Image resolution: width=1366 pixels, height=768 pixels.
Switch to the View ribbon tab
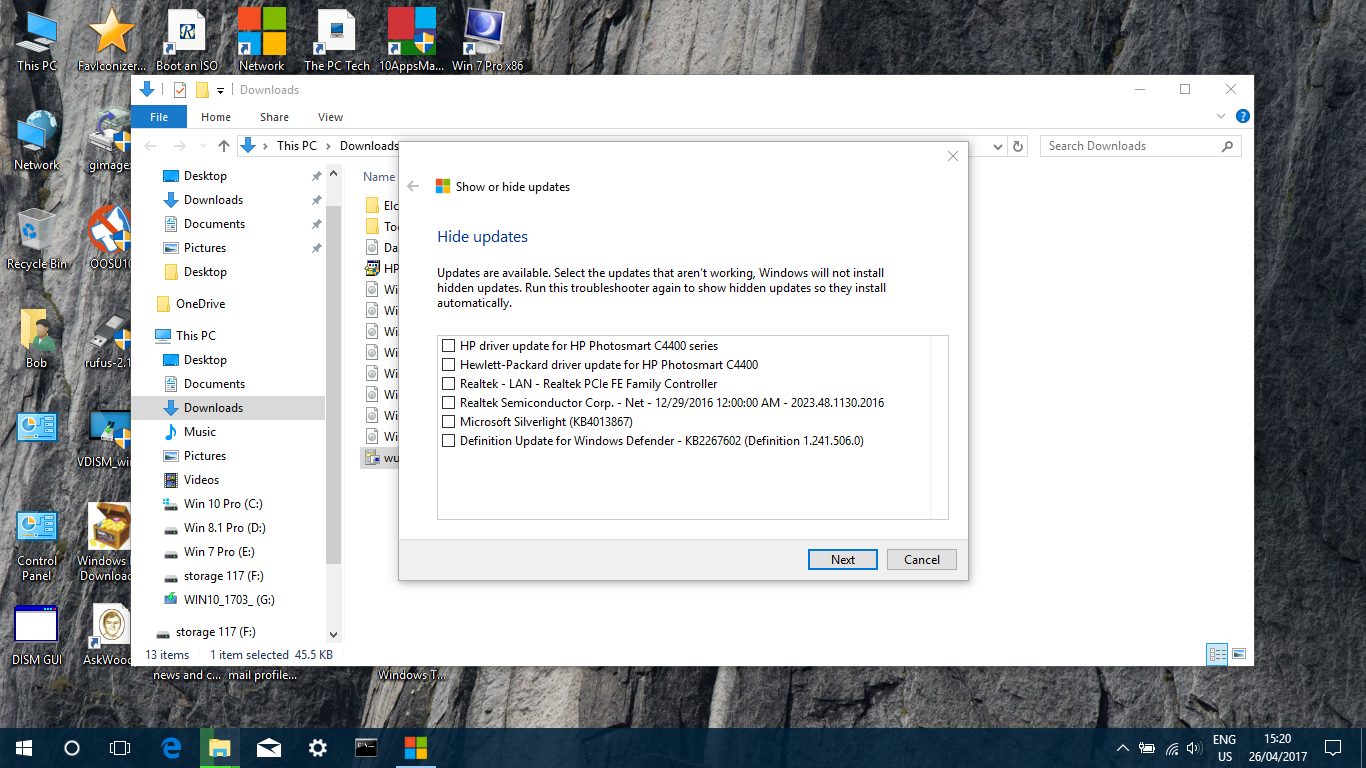[x=330, y=117]
